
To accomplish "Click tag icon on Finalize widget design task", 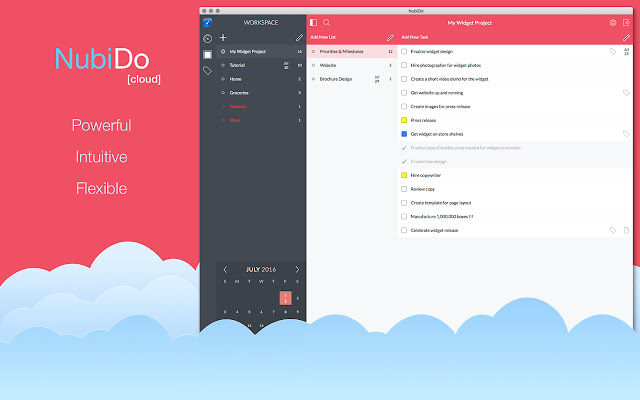I will [613, 51].
